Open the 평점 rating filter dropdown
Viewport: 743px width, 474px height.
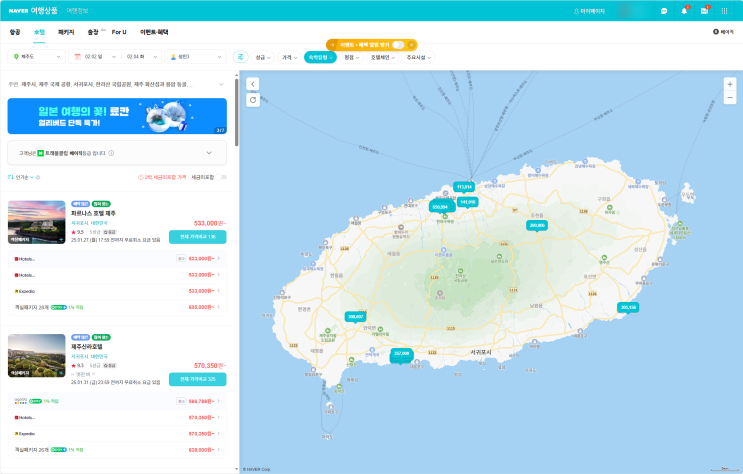(352, 57)
